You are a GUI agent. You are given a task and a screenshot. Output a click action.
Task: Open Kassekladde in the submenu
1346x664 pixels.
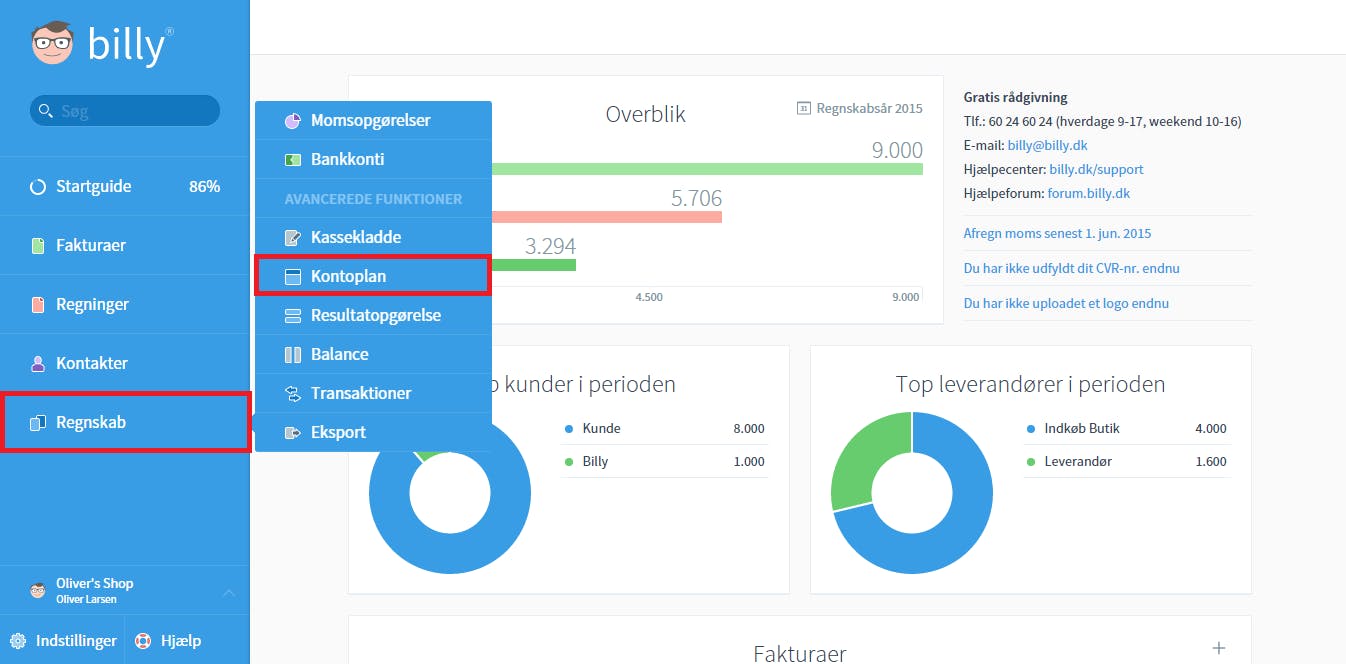(x=373, y=238)
